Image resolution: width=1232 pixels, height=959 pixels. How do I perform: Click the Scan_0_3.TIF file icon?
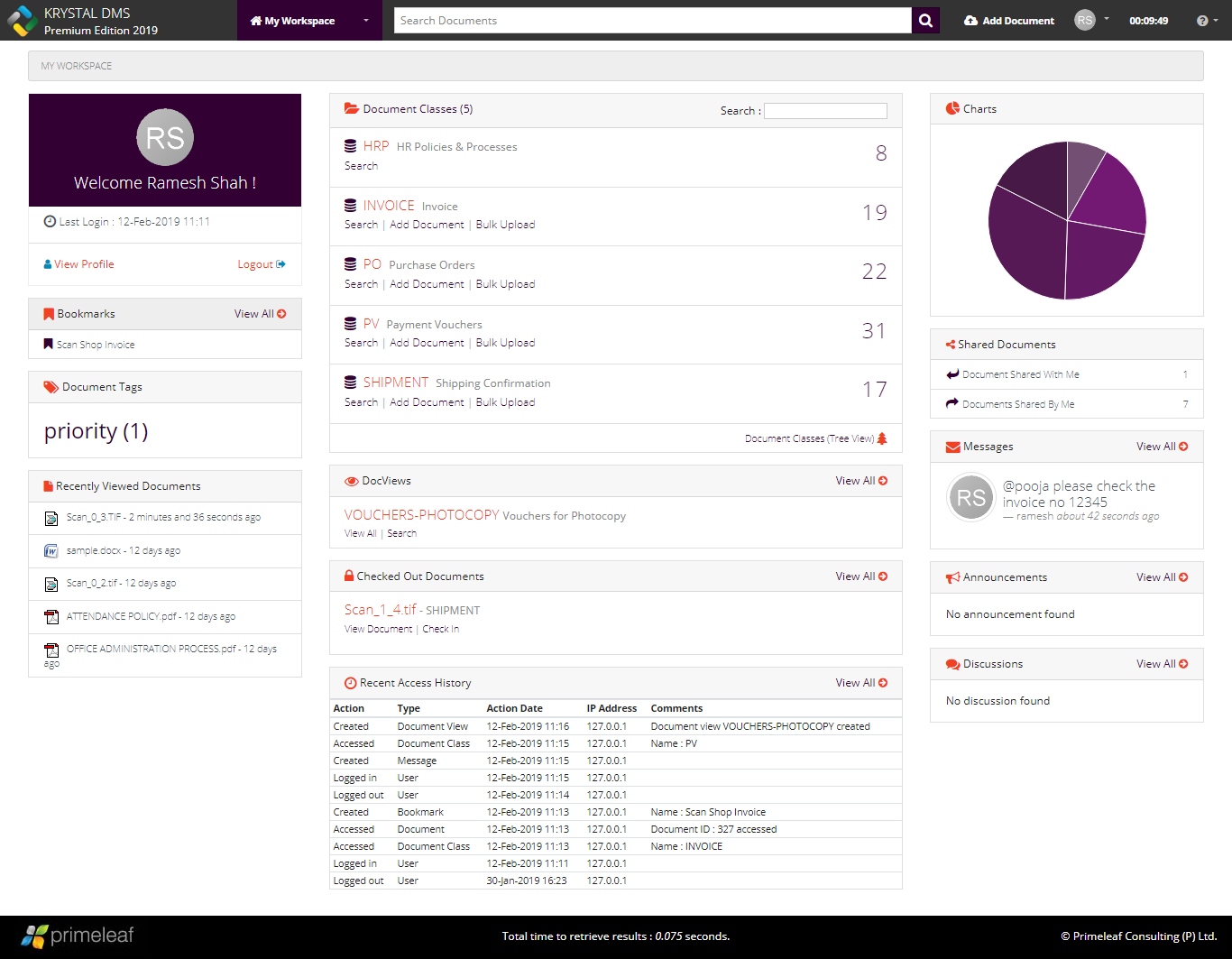51,518
